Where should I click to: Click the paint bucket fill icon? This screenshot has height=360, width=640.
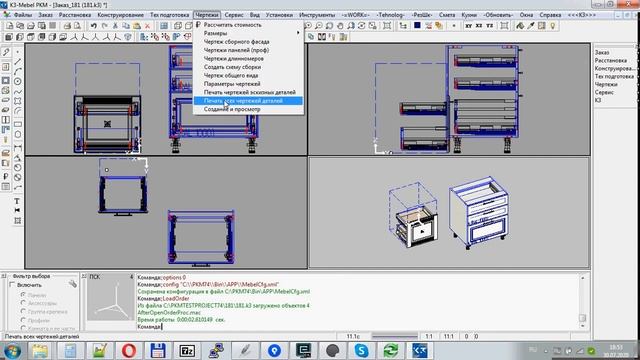pyautogui.click(x=520, y=26)
